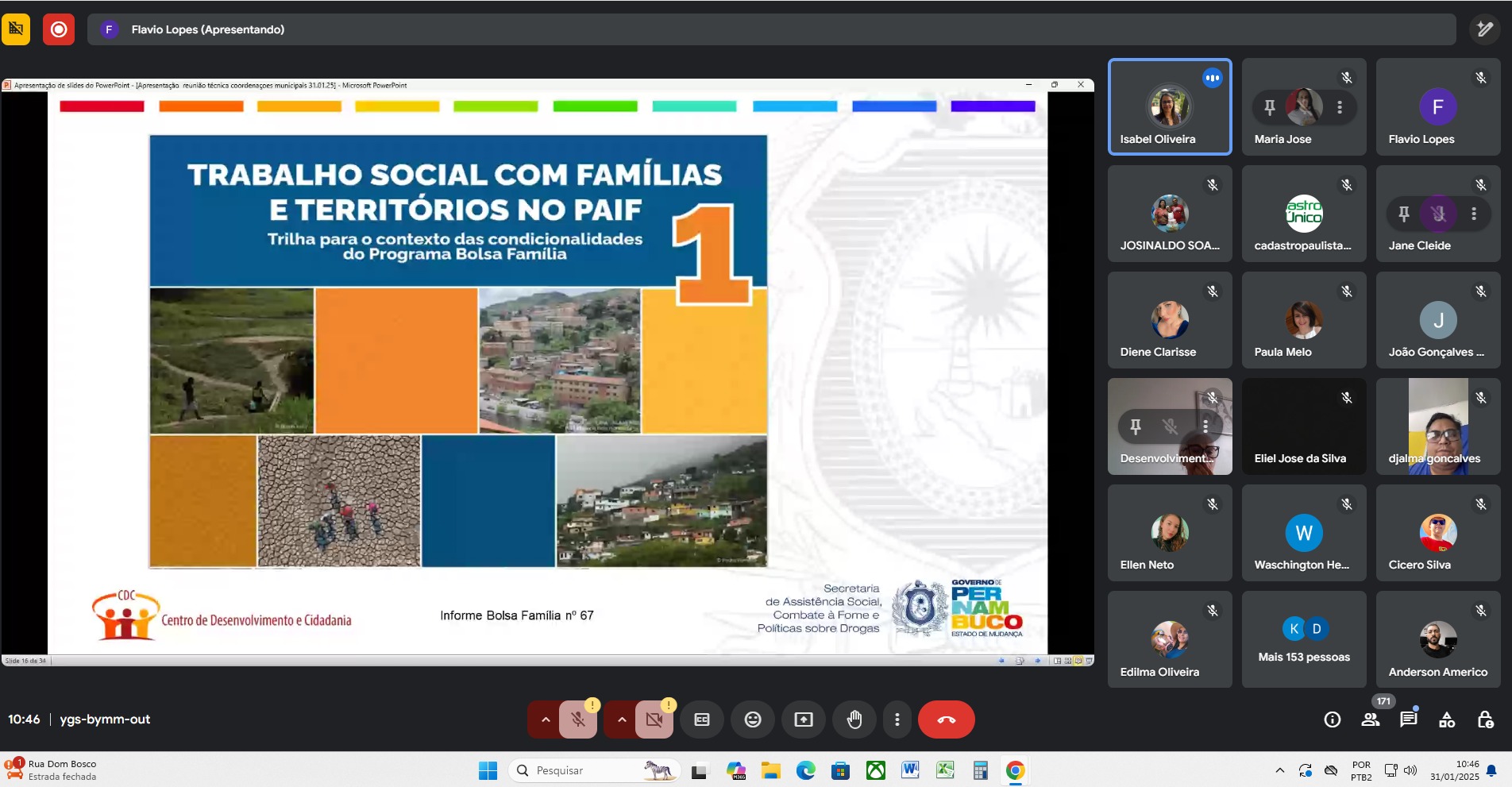Select Isabel Oliveira participant tile
1512x787 pixels.
[x=1169, y=107]
